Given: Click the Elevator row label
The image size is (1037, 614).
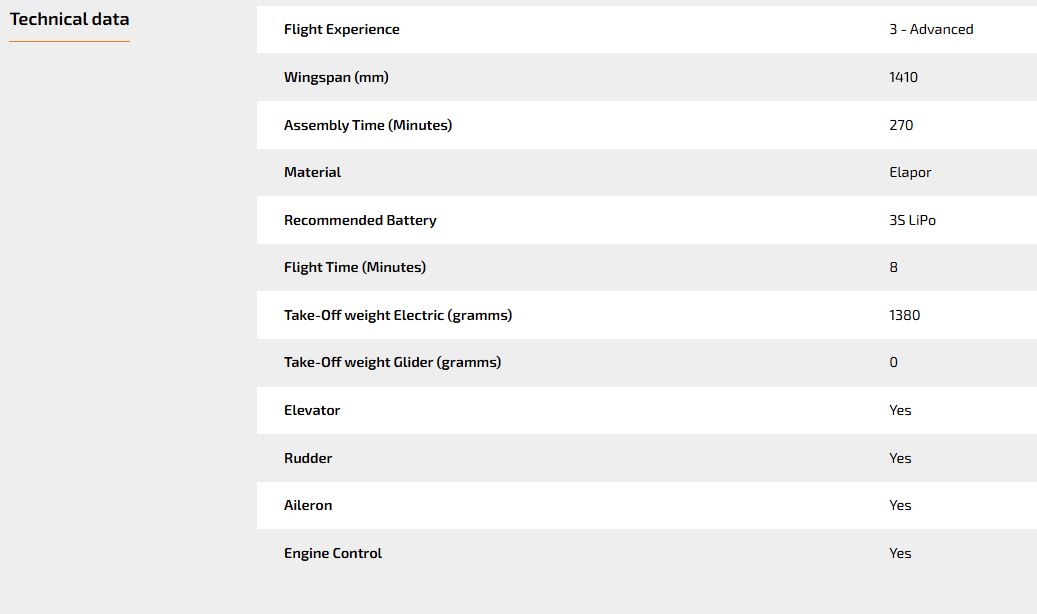Looking at the screenshot, I should click(x=312, y=410).
